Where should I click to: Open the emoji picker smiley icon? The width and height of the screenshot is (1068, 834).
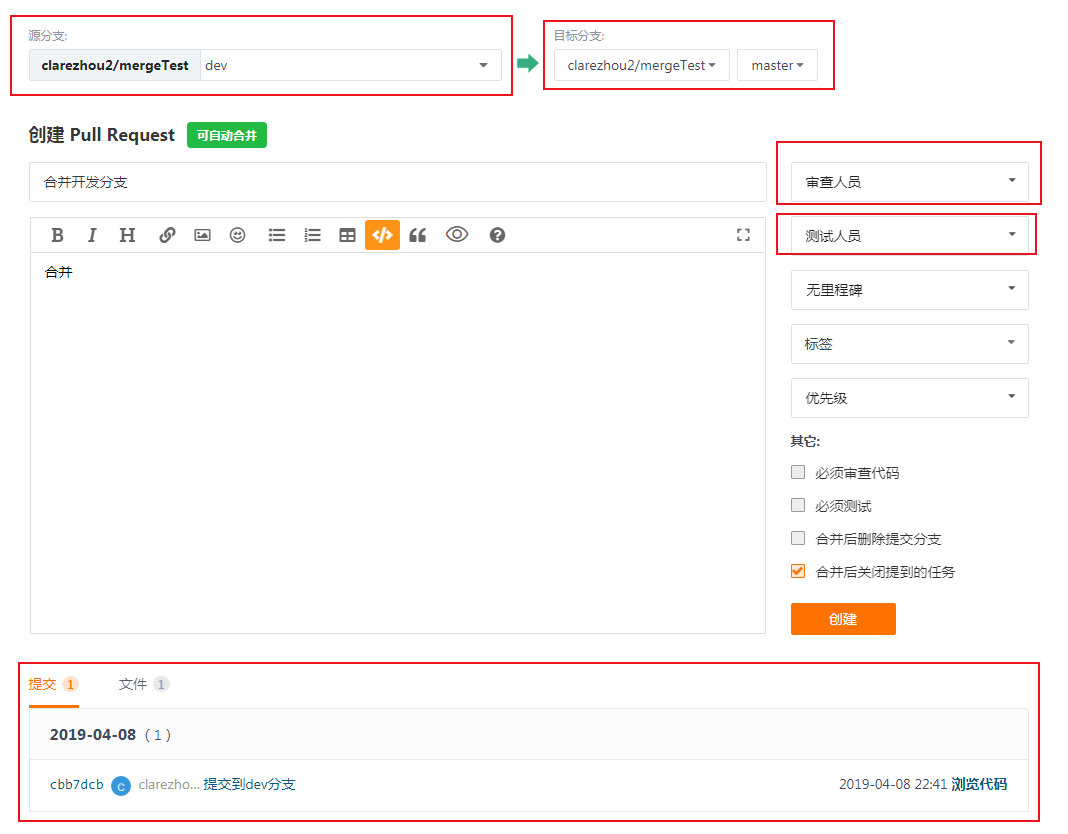tap(237, 235)
